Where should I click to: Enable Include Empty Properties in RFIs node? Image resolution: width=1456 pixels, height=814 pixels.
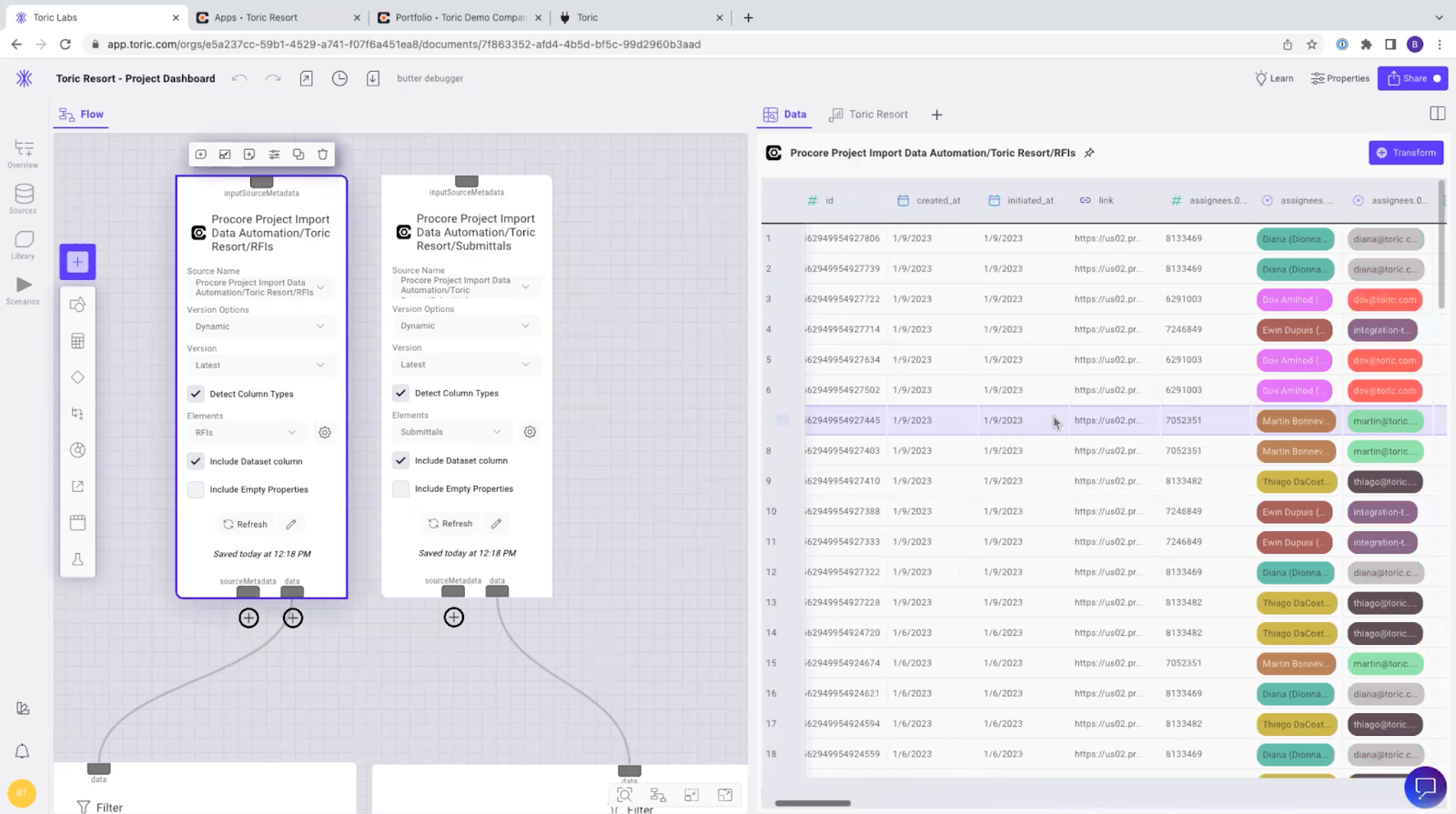(196, 489)
